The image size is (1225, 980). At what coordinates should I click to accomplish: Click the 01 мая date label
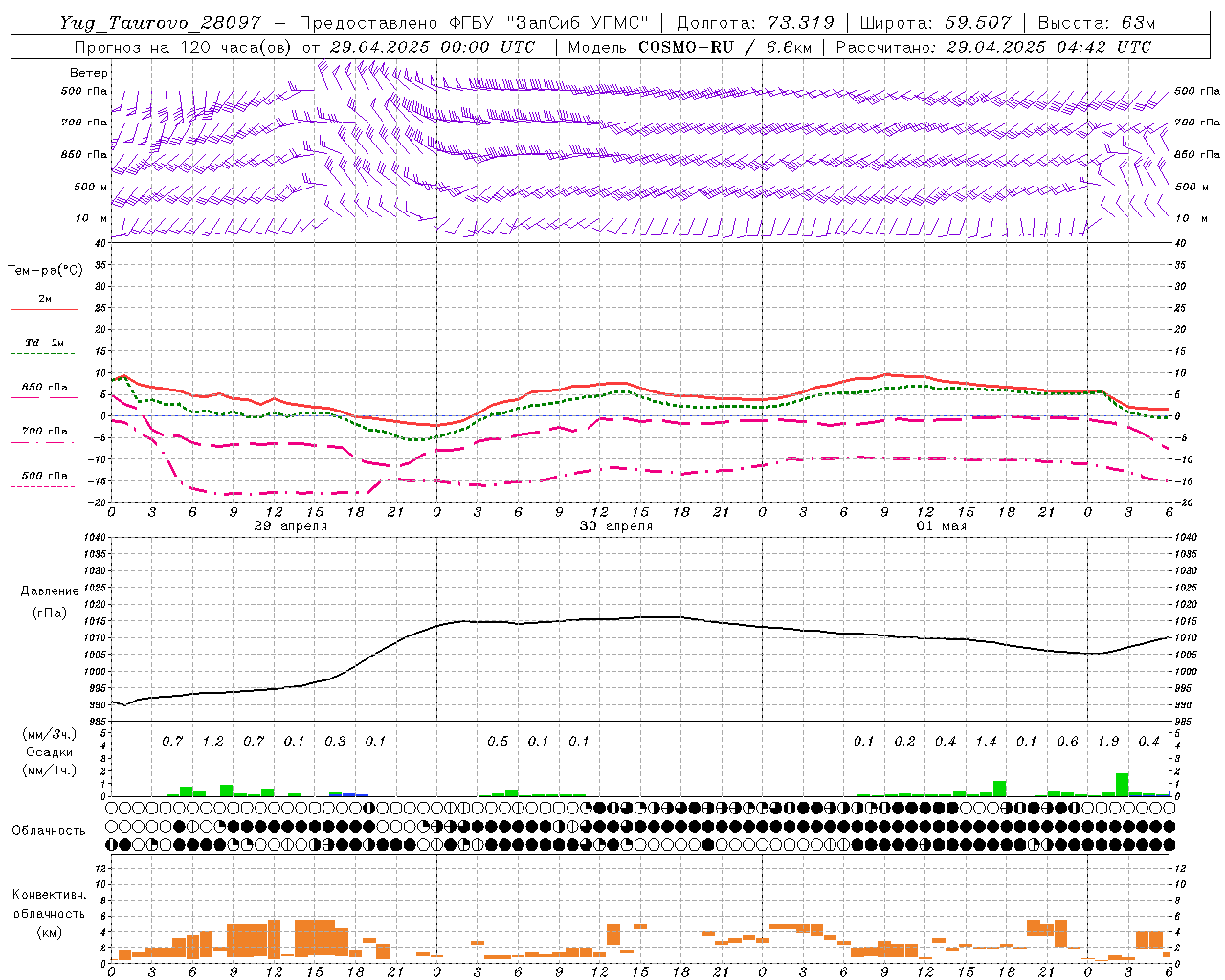tap(942, 526)
